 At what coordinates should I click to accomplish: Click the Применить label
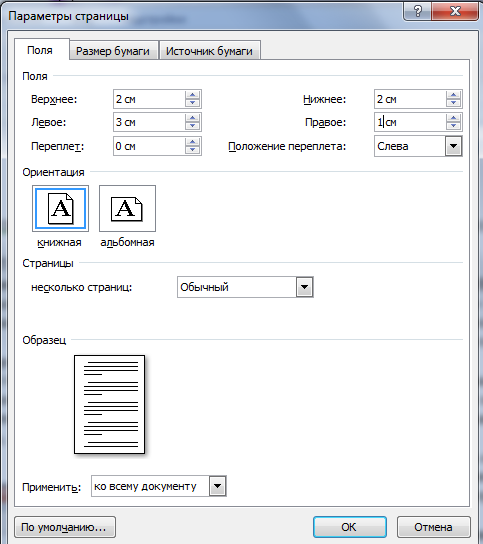tap(51, 487)
